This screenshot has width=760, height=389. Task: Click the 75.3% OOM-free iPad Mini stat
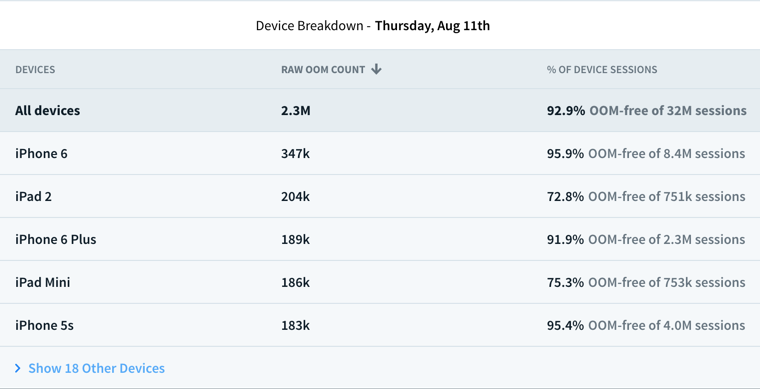[x=646, y=282]
